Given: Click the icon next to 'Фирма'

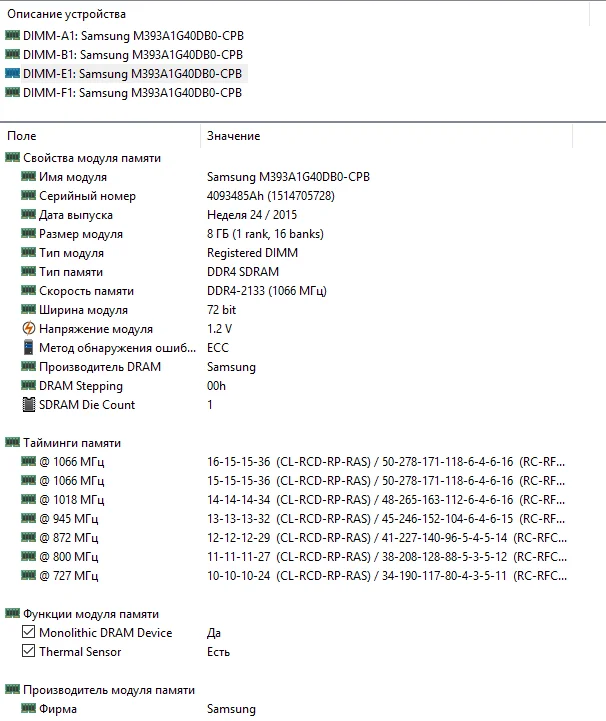Looking at the screenshot, I should point(29,708).
